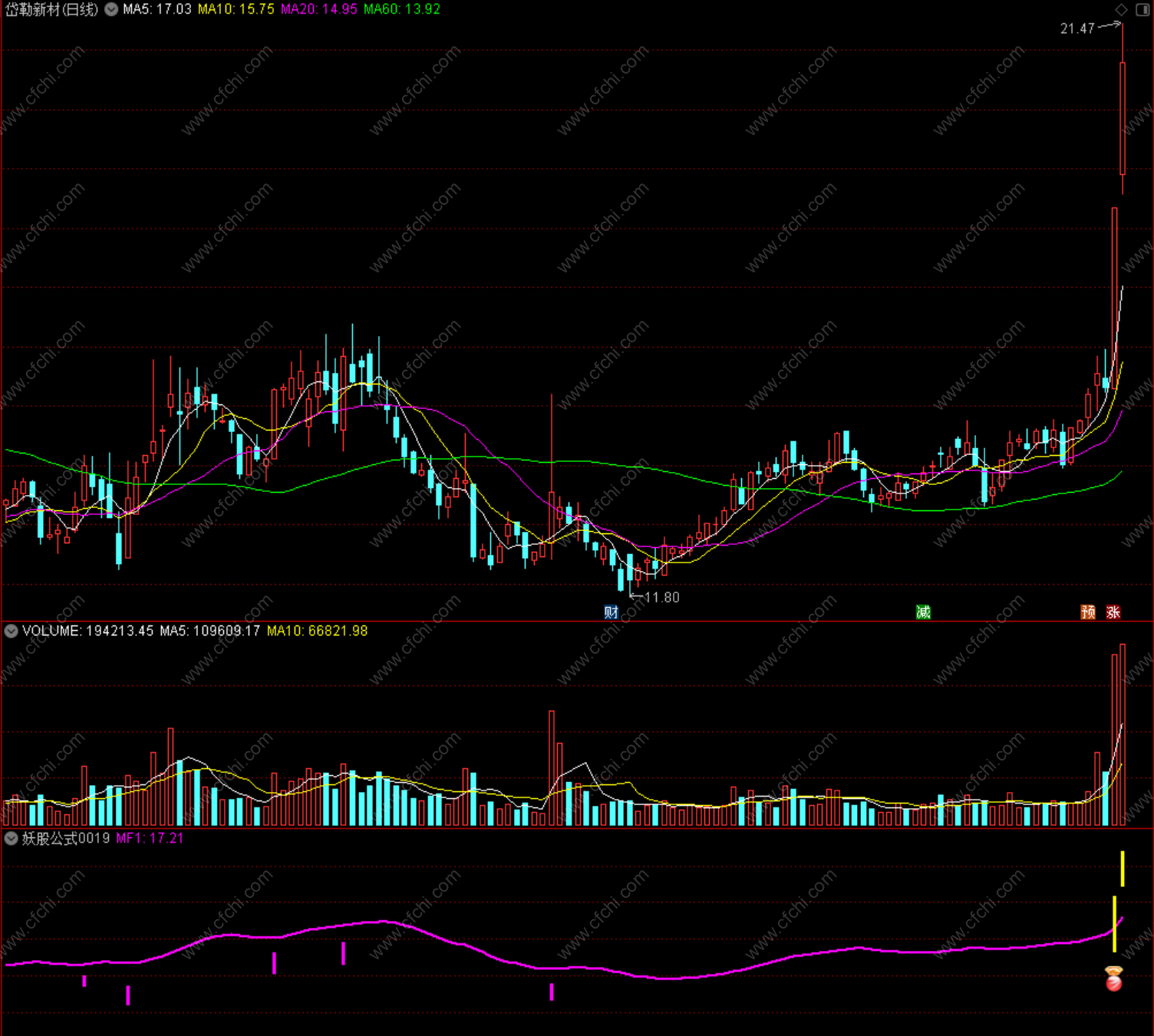The width and height of the screenshot is (1154, 1036).
Task: Select the MA20: 14.95 label
Action: pyautogui.click(x=319, y=9)
